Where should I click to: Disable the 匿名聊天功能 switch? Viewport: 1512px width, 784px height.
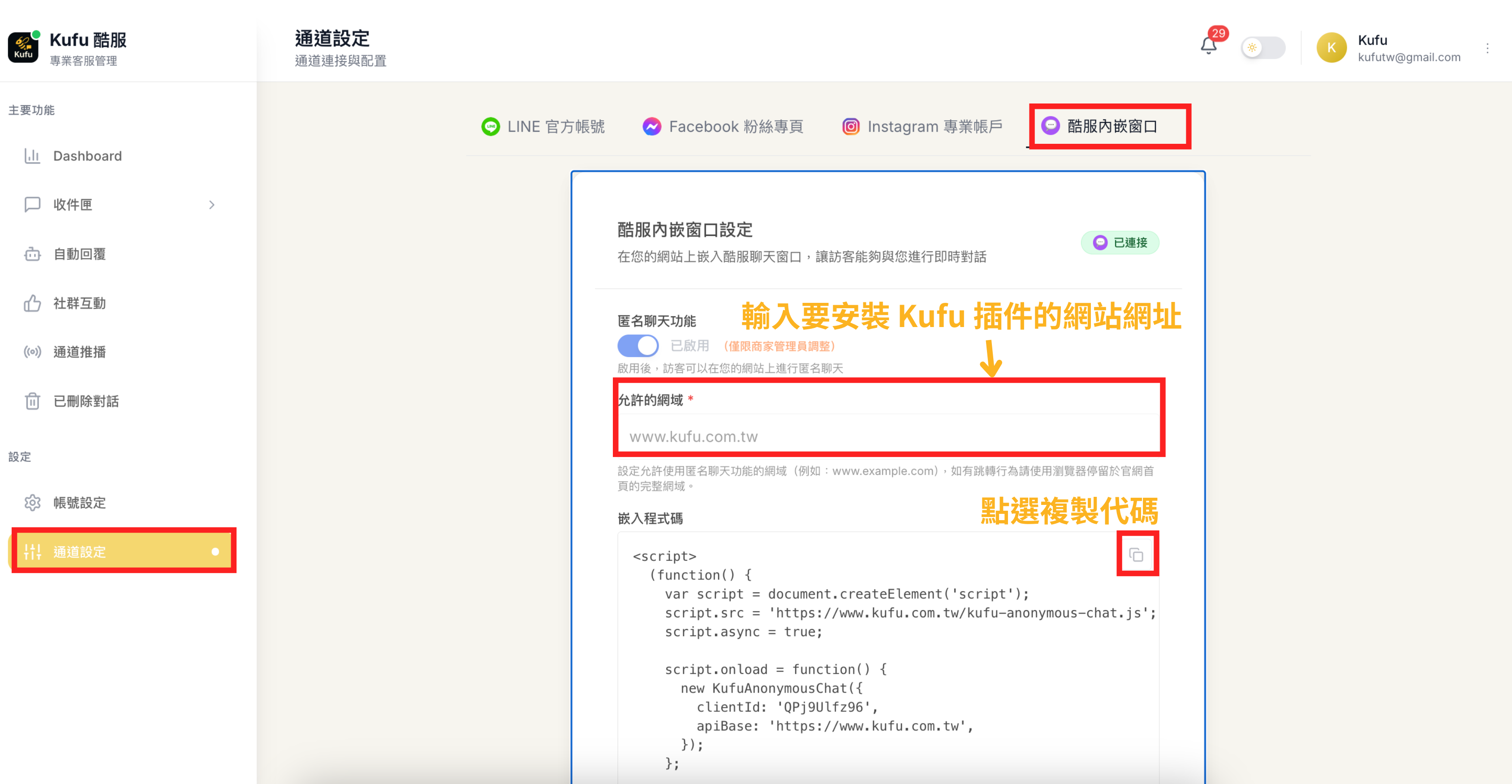(x=638, y=346)
